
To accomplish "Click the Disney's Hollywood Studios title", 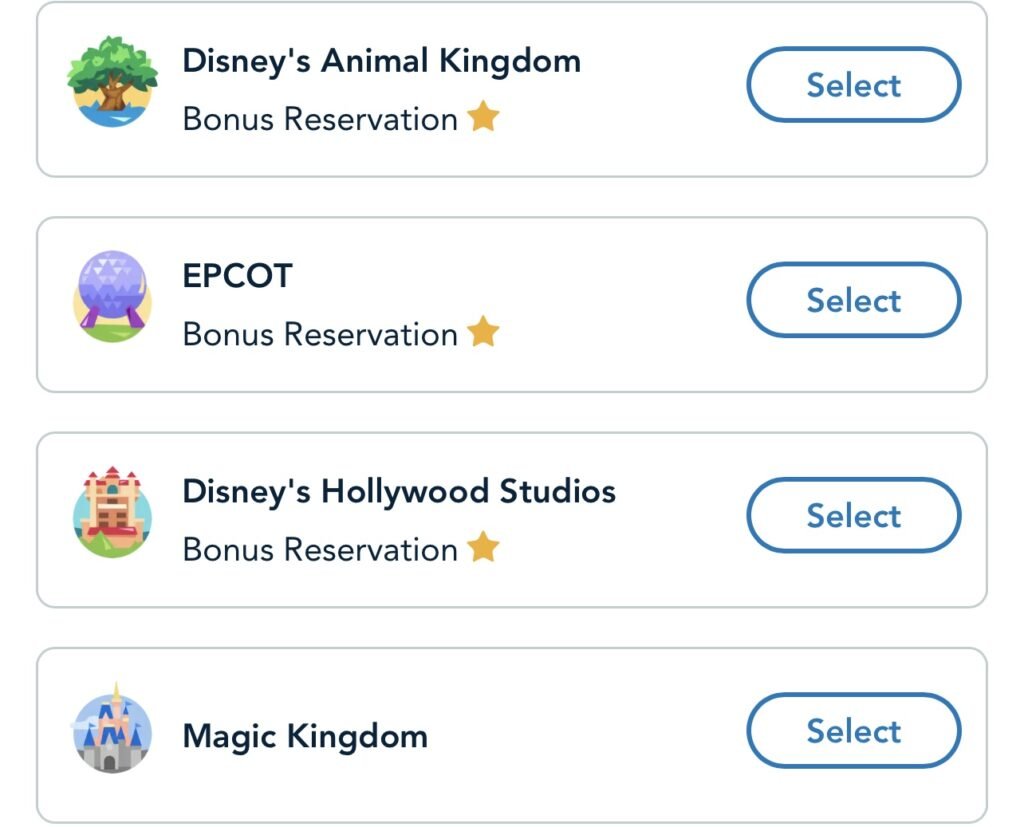I will point(399,492).
